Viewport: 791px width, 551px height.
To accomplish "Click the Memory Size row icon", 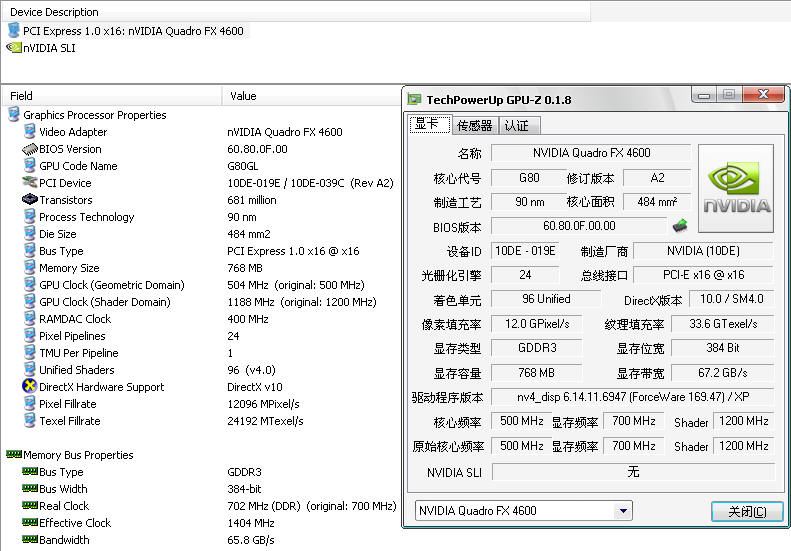I will point(30,267).
